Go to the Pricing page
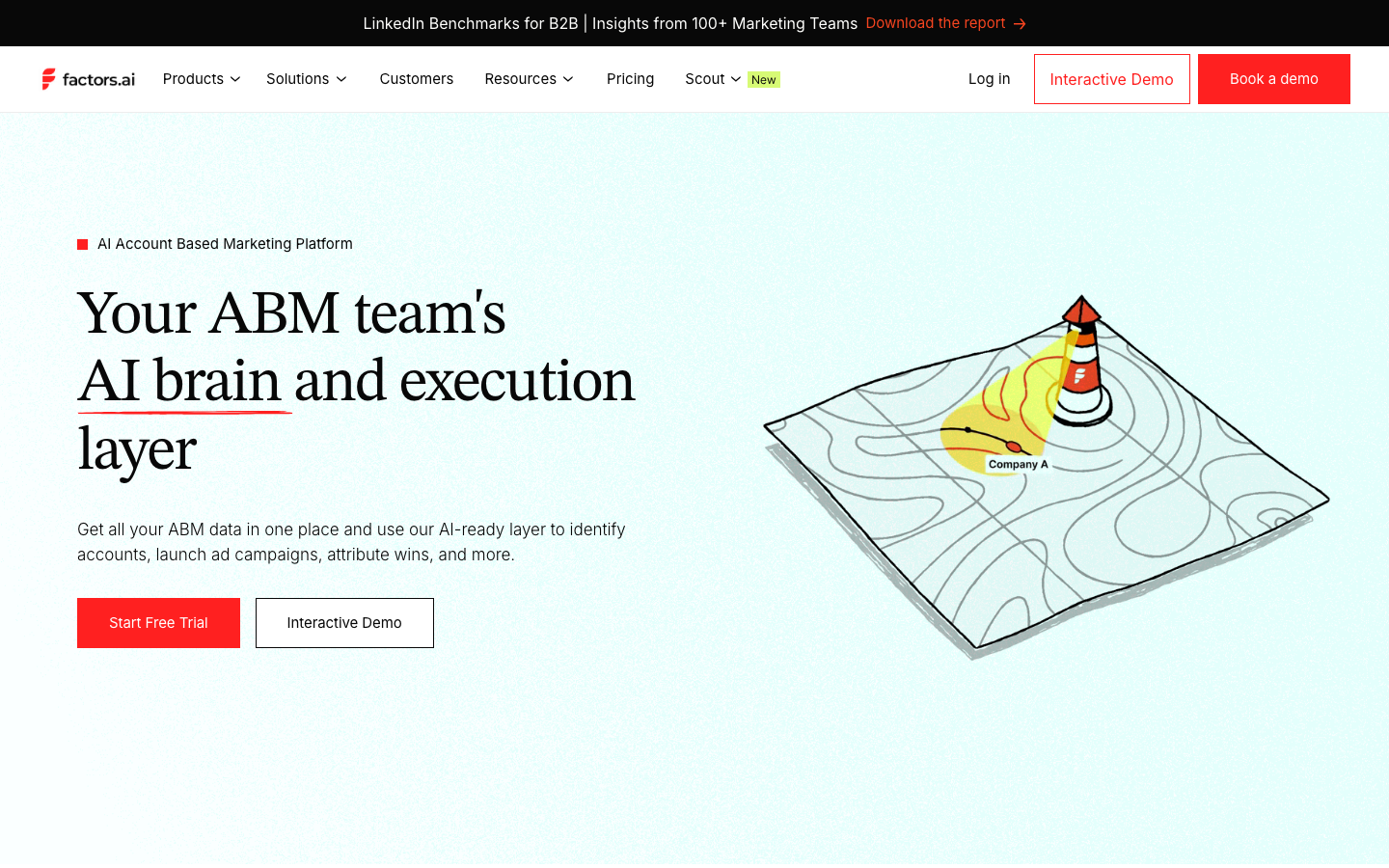1389x868 pixels. coord(630,79)
